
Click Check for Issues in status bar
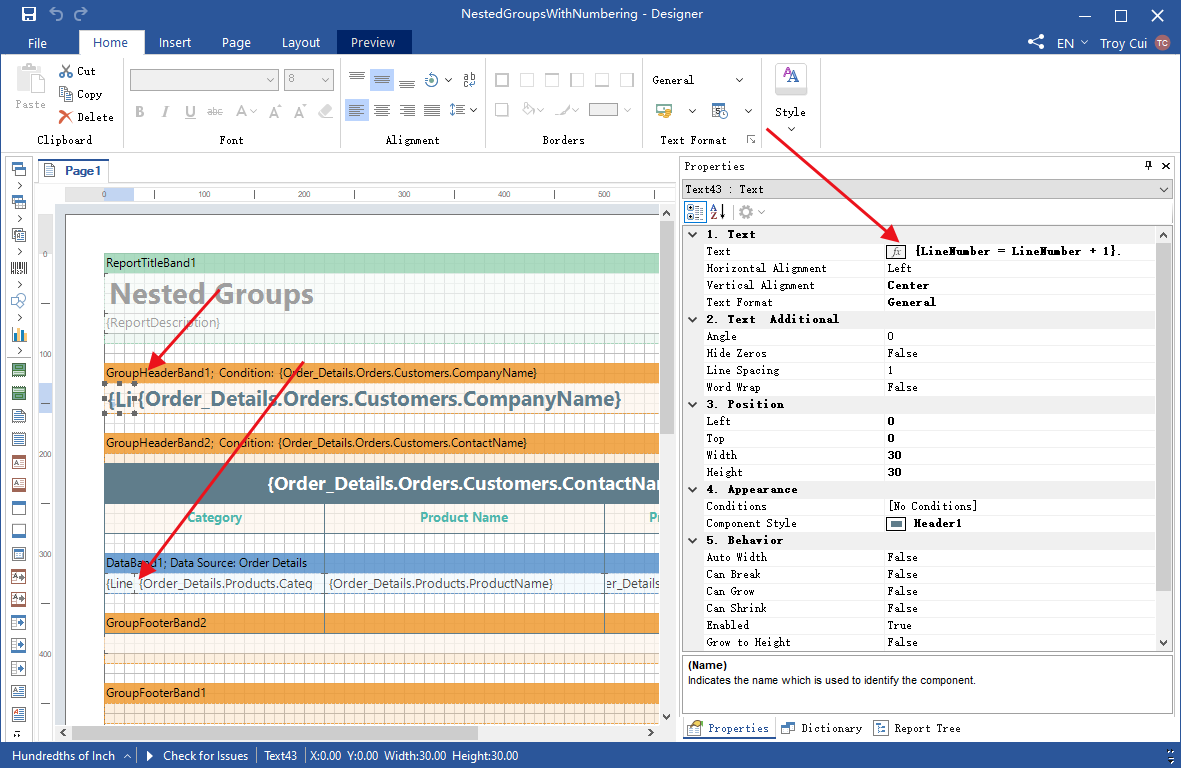point(205,756)
